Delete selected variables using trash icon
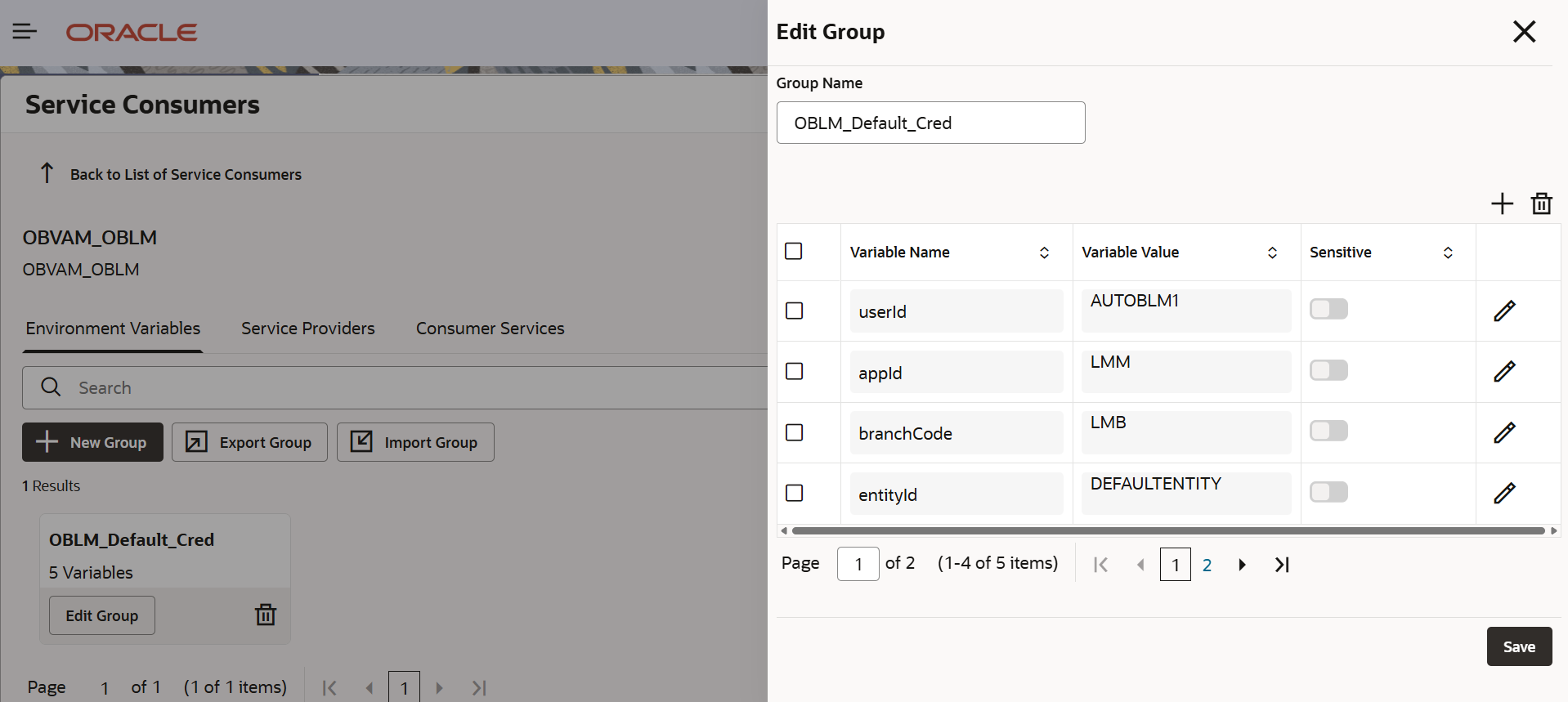 click(x=1541, y=203)
